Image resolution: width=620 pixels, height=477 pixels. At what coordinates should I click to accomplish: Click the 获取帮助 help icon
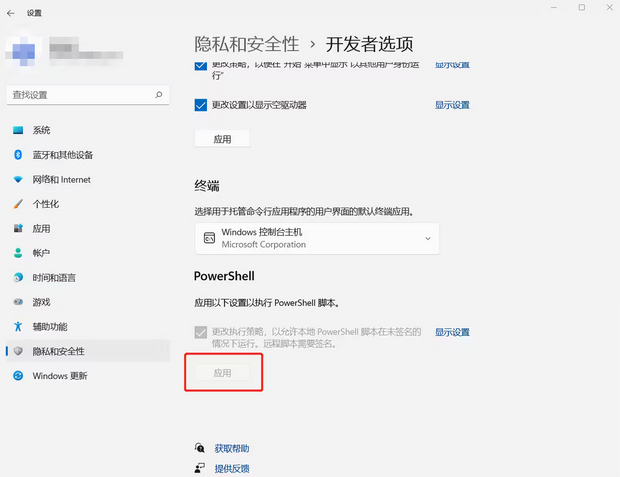pyautogui.click(x=200, y=448)
